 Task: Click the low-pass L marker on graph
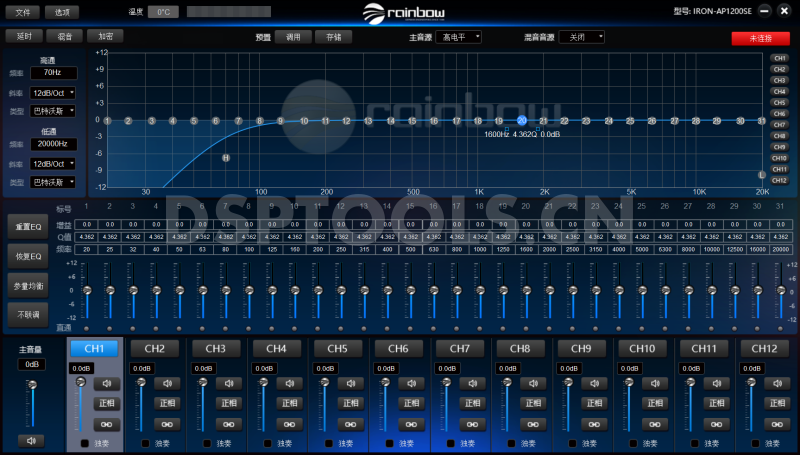[x=762, y=175]
